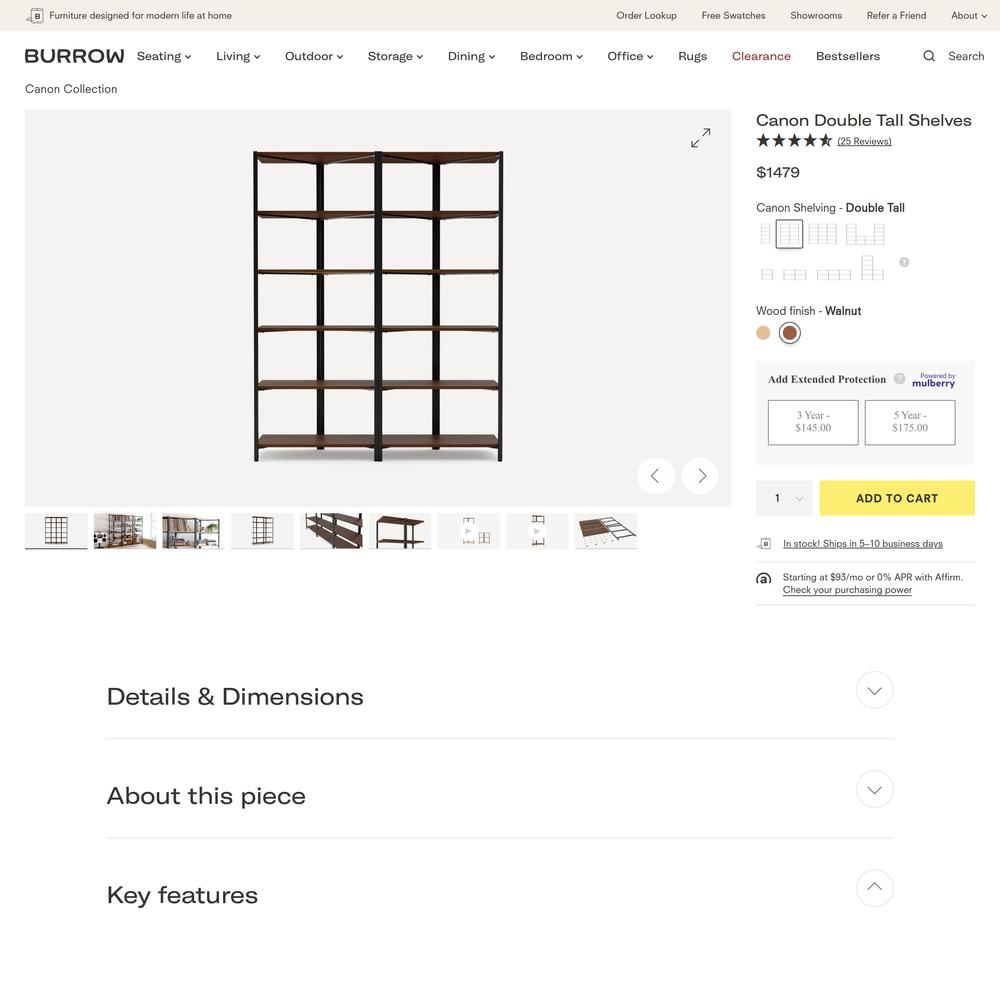Expand Details & Dimensions section
The image size is (1000, 1000).
click(x=874, y=690)
